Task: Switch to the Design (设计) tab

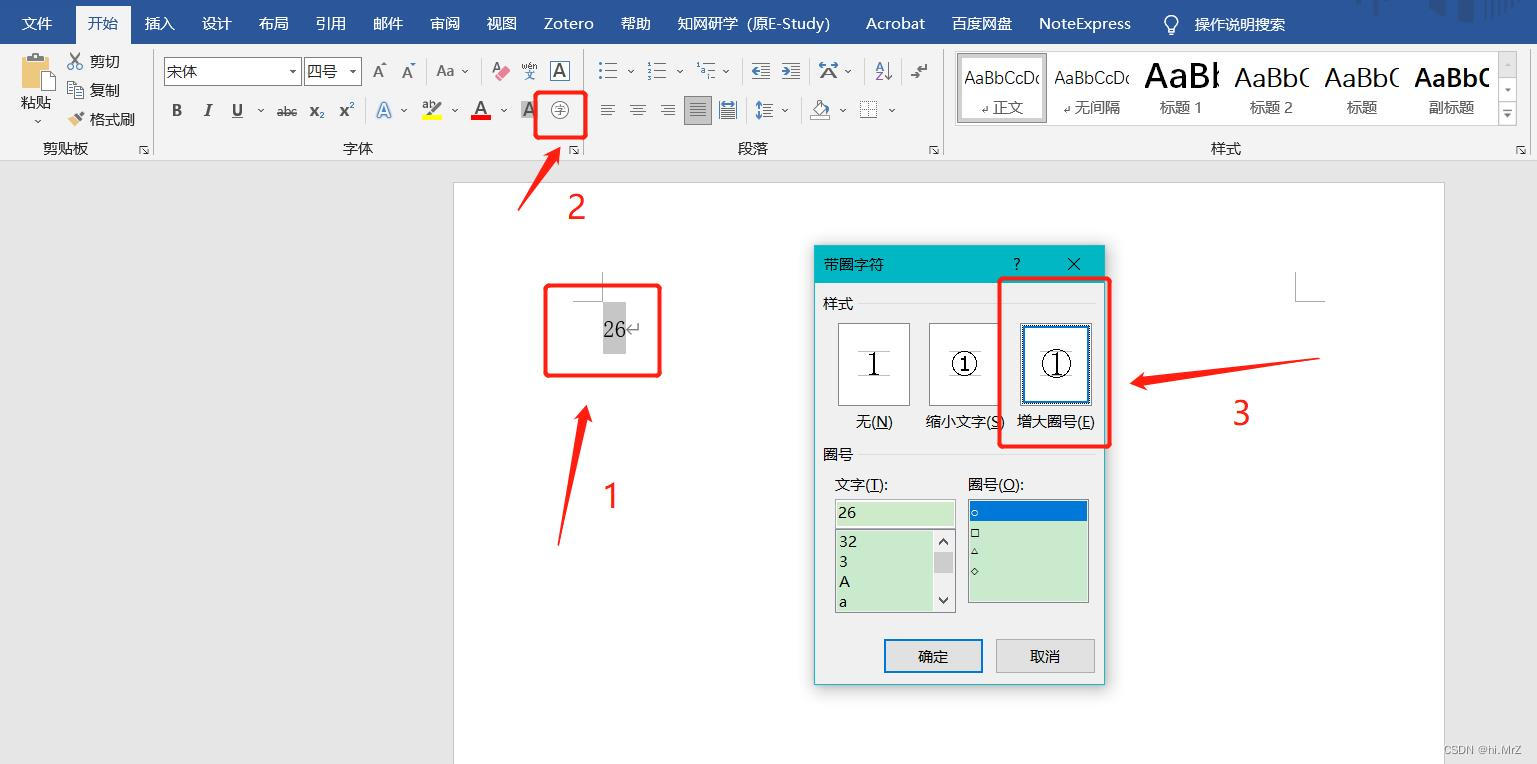Action: 216,24
